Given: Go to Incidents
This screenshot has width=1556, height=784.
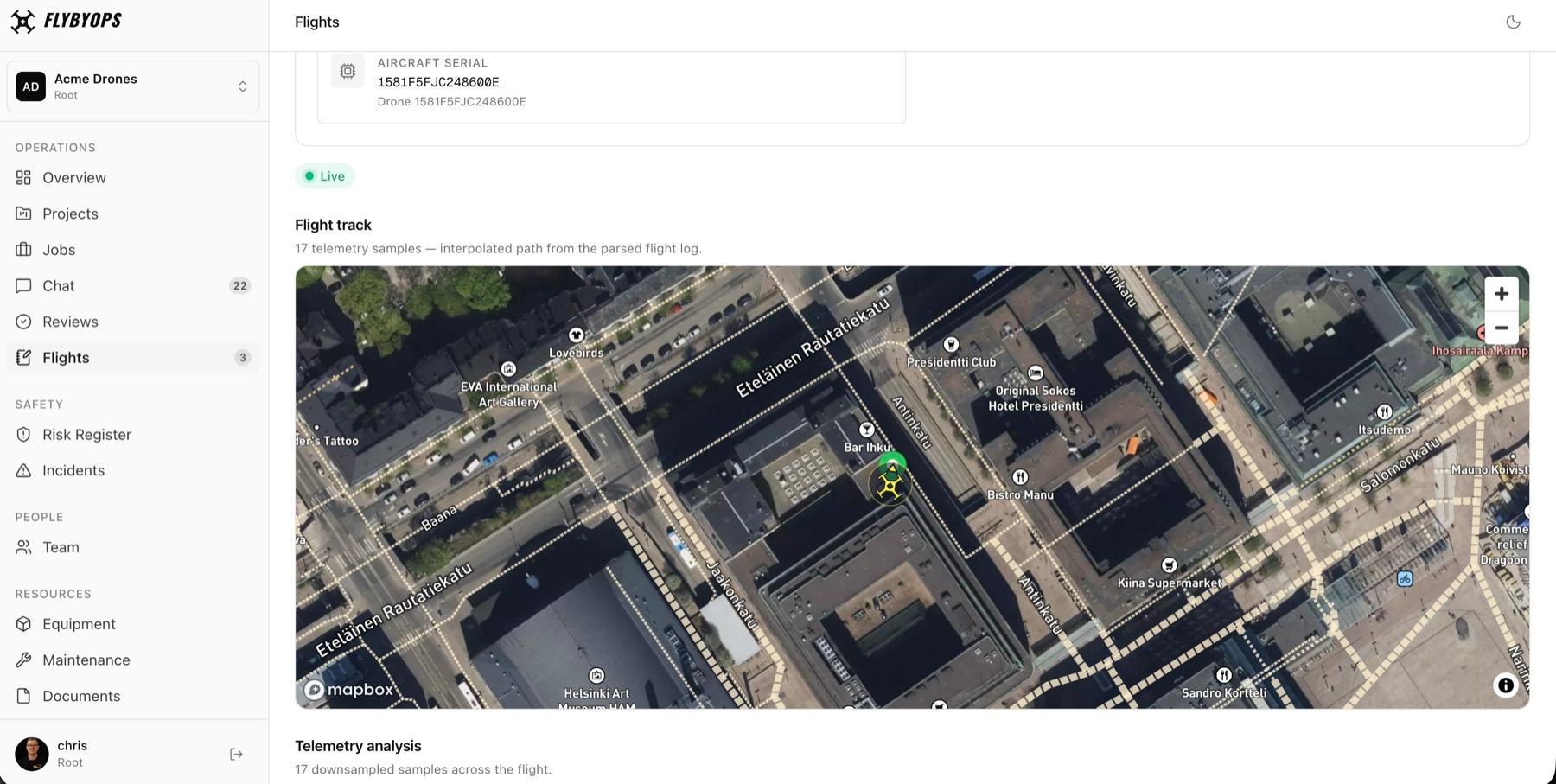Looking at the screenshot, I should coord(133,470).
